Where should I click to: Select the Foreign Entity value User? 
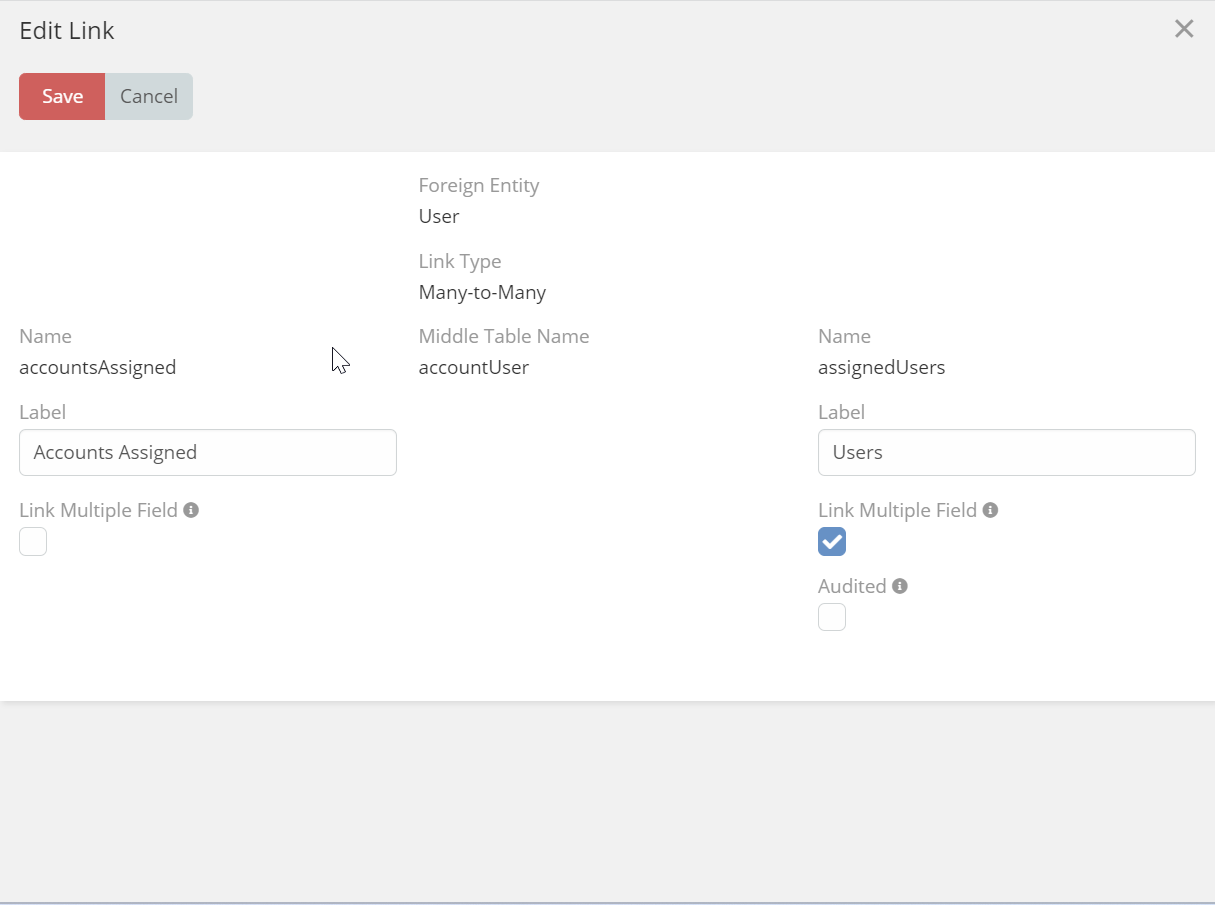439,217
